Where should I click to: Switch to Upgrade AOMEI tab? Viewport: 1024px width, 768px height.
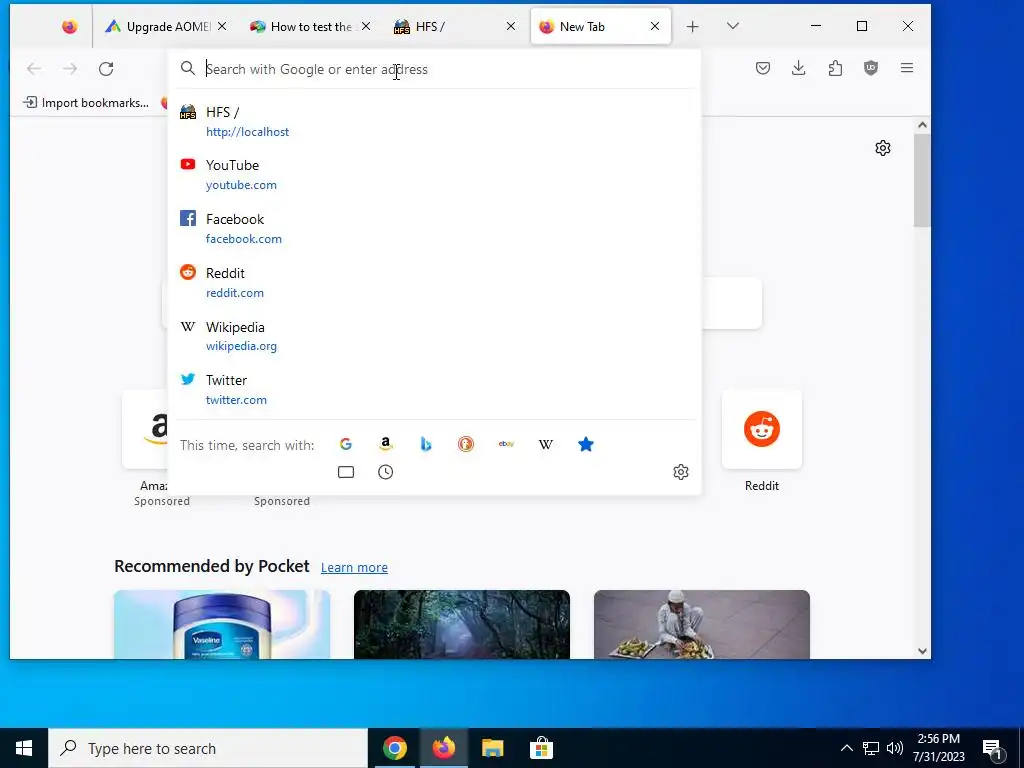(157, 27)
